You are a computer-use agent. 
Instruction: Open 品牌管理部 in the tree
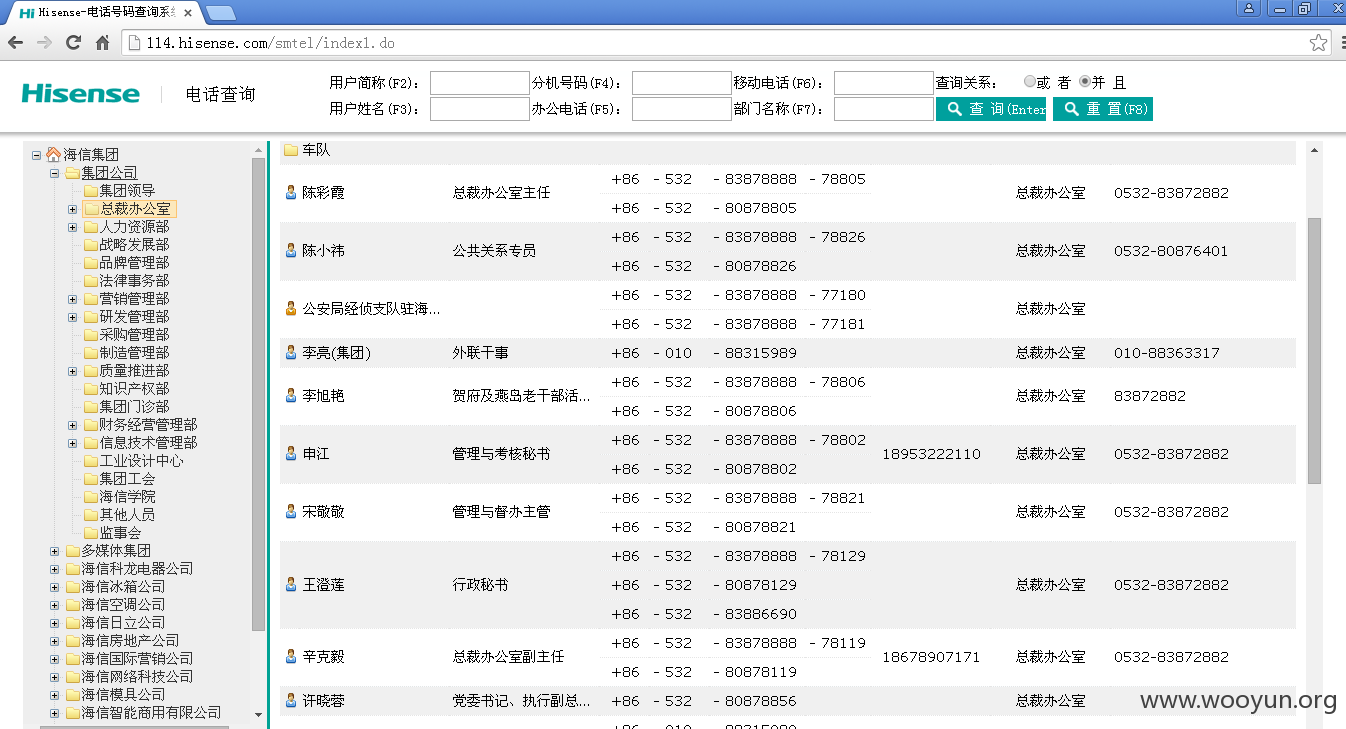[x=134, y=263]
